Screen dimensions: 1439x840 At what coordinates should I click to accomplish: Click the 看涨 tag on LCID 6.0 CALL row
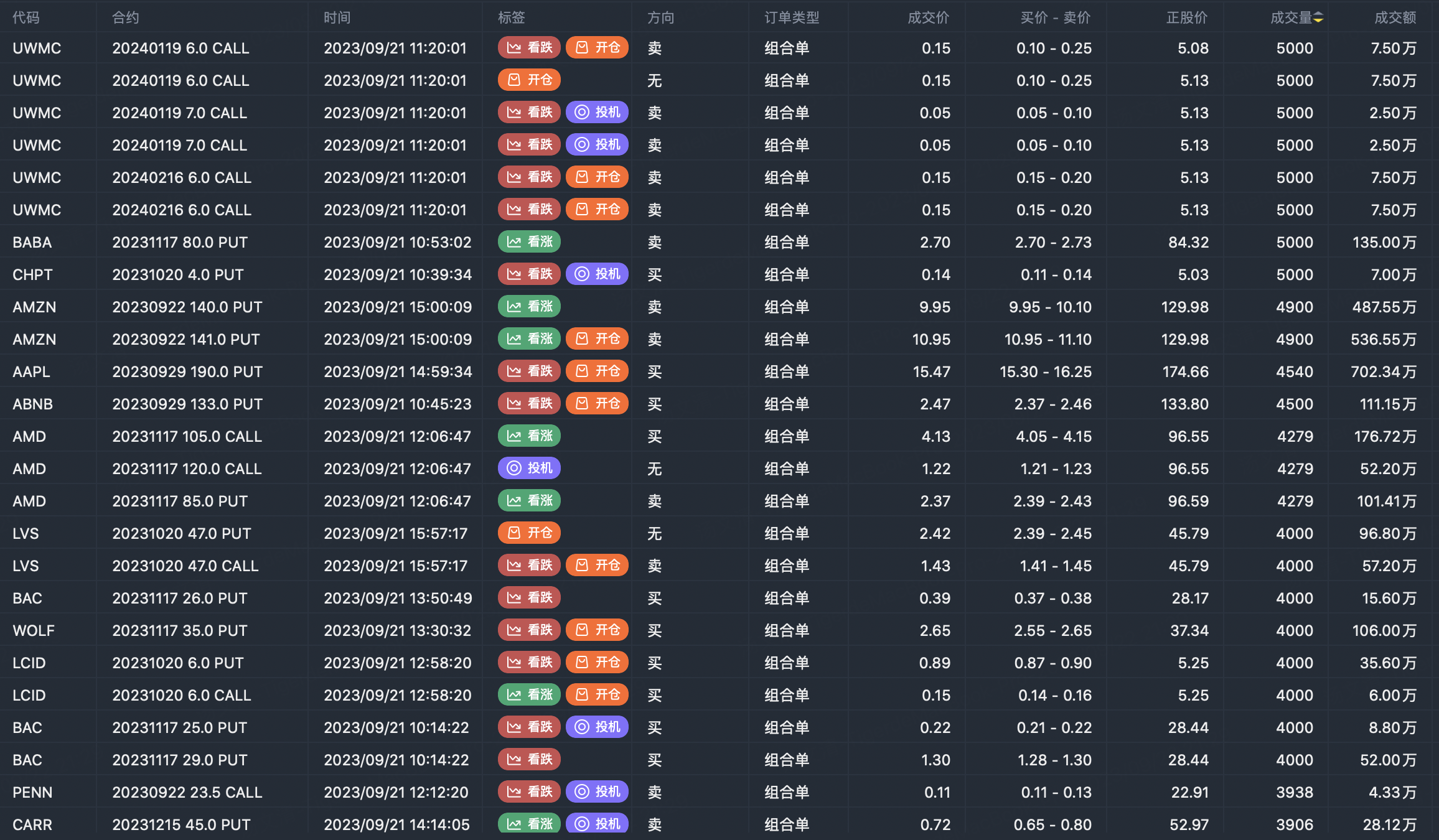[529, 695]
